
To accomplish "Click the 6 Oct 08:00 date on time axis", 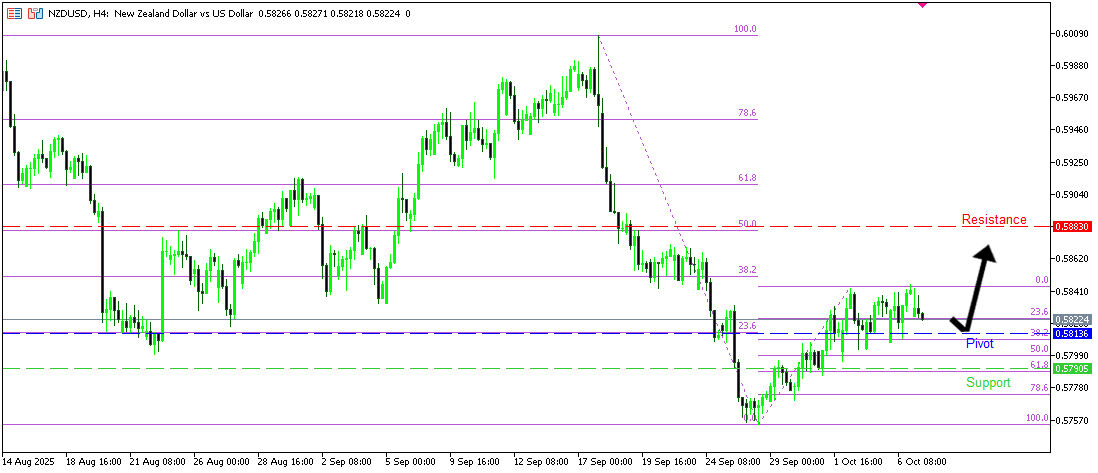I will pos(920,463).
